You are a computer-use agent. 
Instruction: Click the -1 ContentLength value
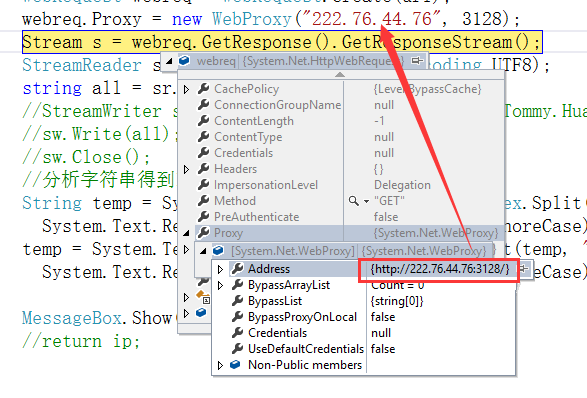379,121
